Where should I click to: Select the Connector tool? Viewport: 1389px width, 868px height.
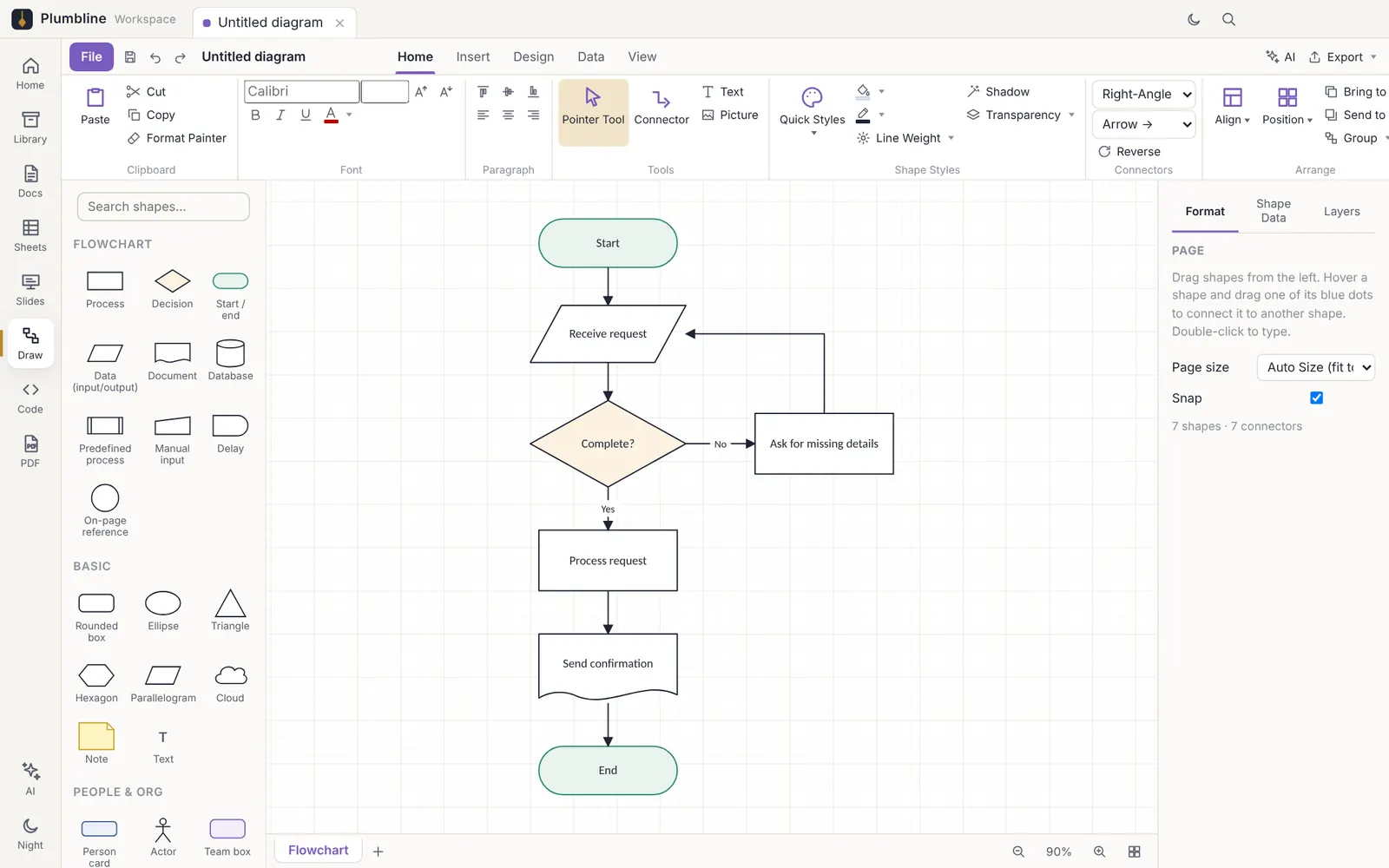pos(662,108)
